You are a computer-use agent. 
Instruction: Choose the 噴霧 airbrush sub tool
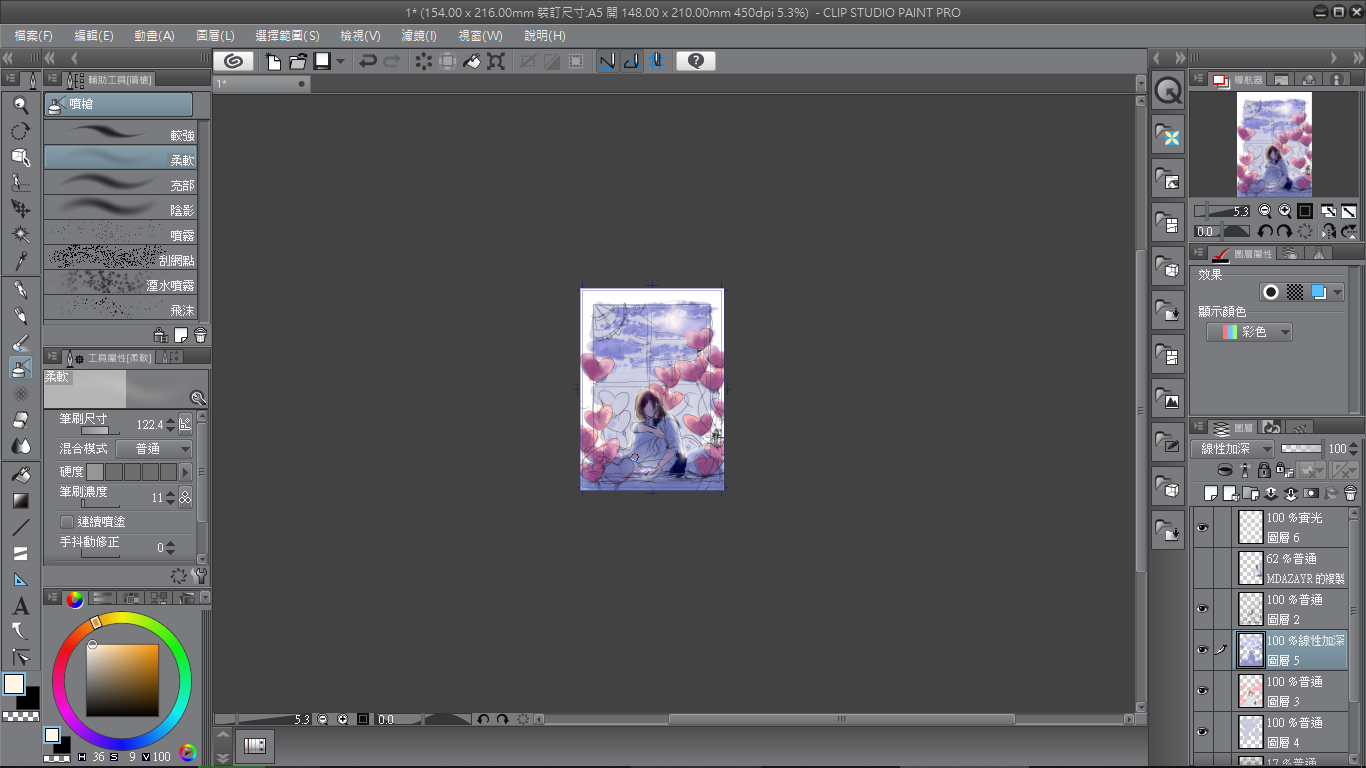point(120,234)
